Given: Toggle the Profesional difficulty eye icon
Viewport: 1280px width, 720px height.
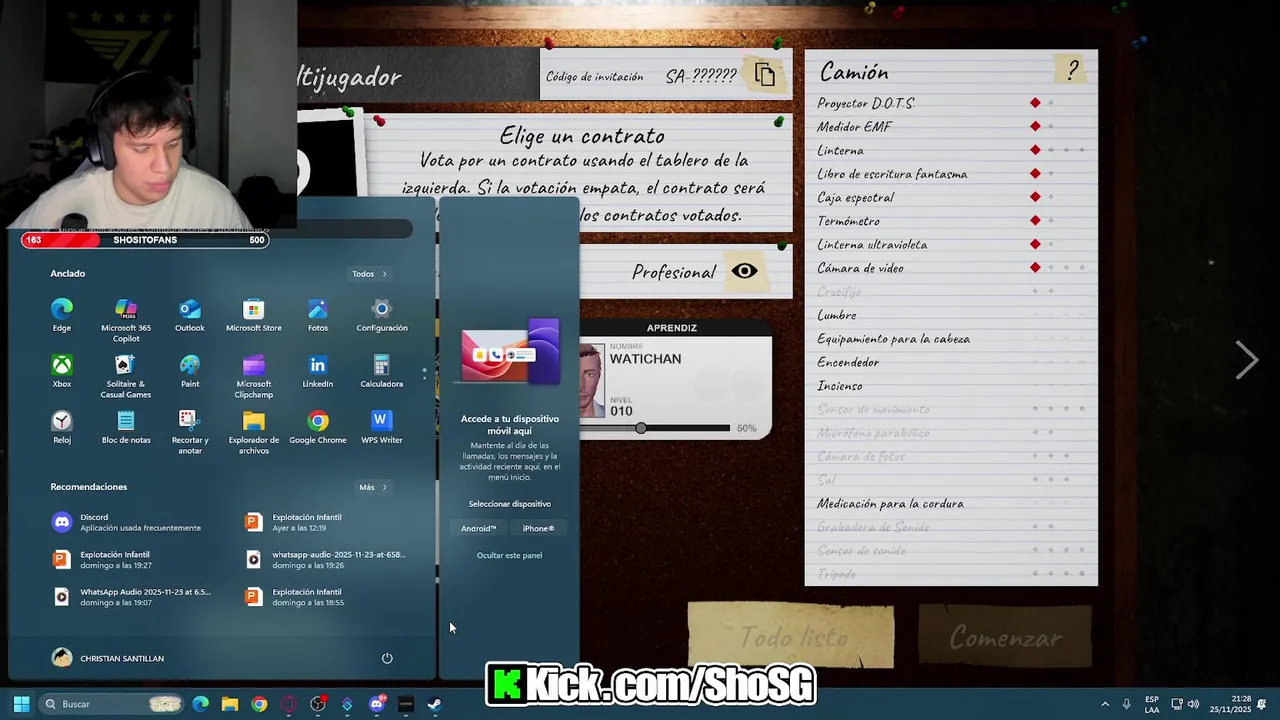Looking at the screenshot, I should (745, 272).
